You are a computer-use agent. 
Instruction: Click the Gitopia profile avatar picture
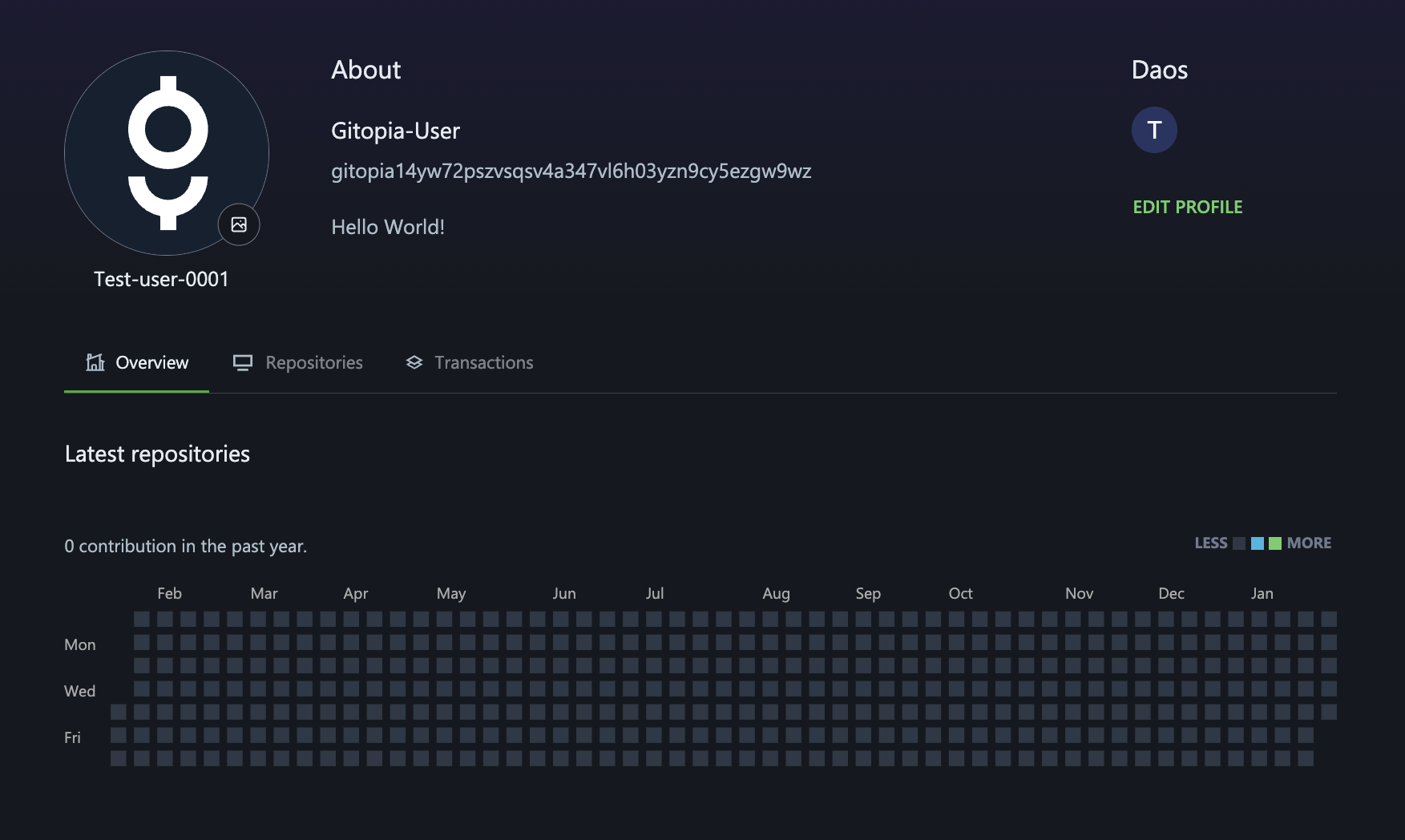pos(167,152)
